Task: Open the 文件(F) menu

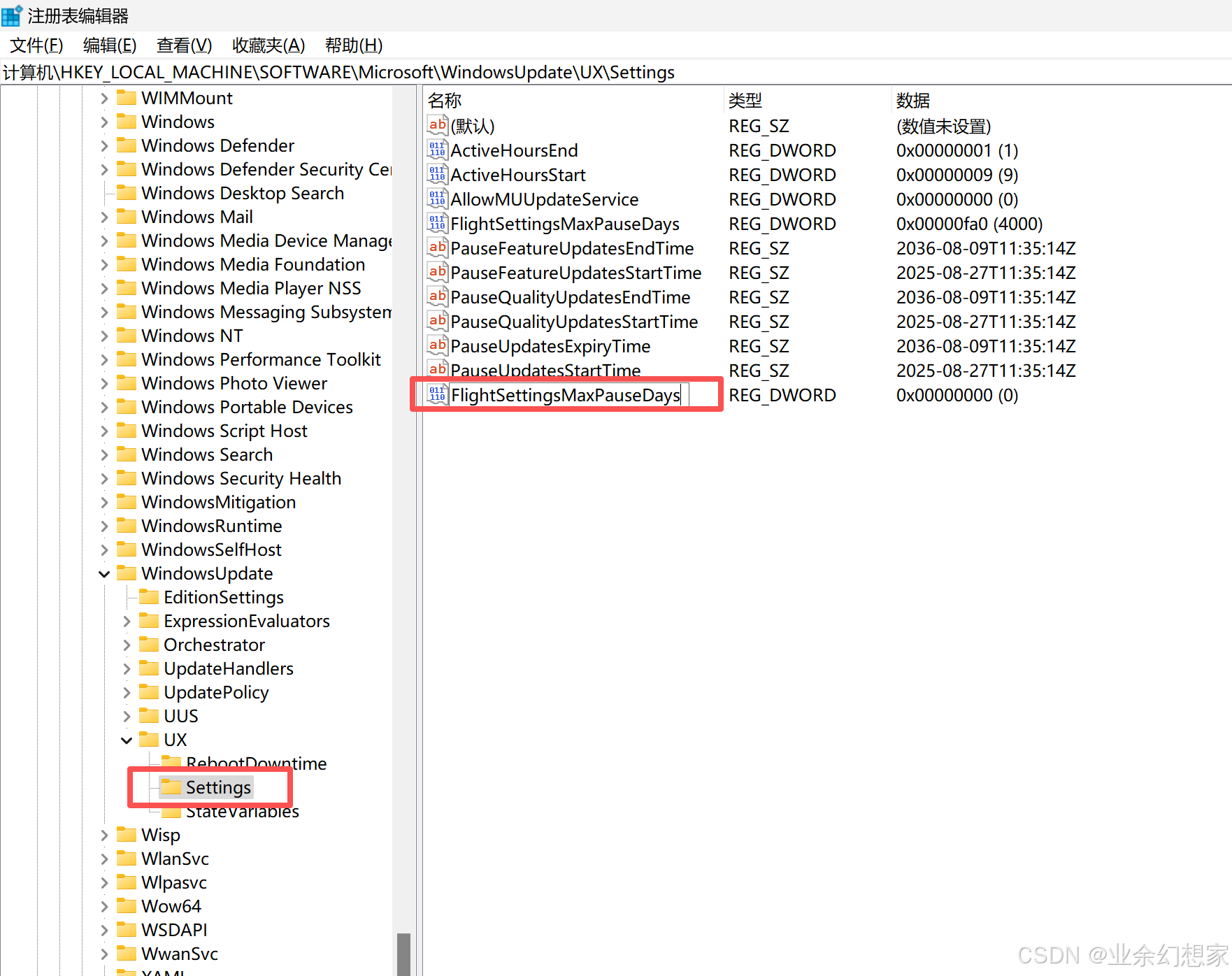Action: coord(36,45)
